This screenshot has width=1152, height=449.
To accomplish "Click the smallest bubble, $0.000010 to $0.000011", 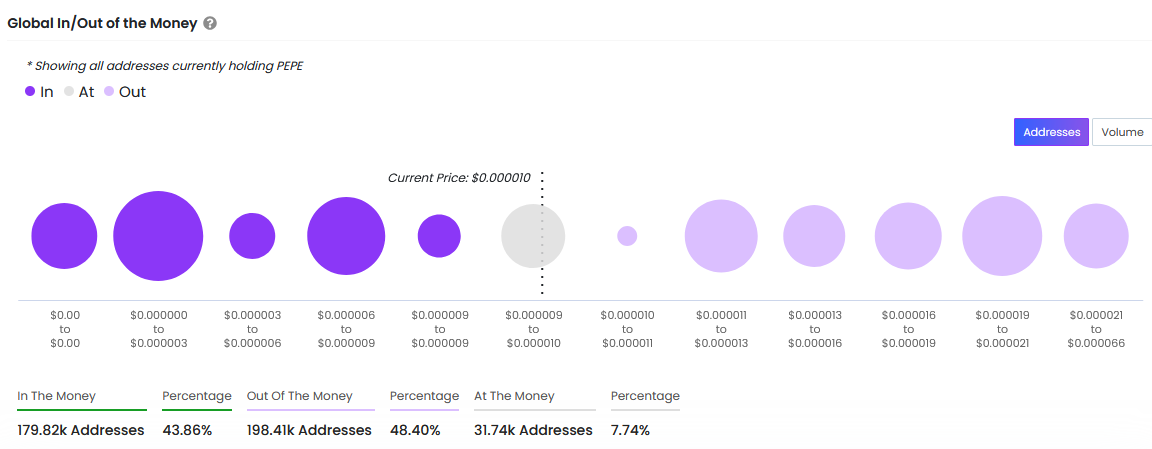I will pos(627,236).
